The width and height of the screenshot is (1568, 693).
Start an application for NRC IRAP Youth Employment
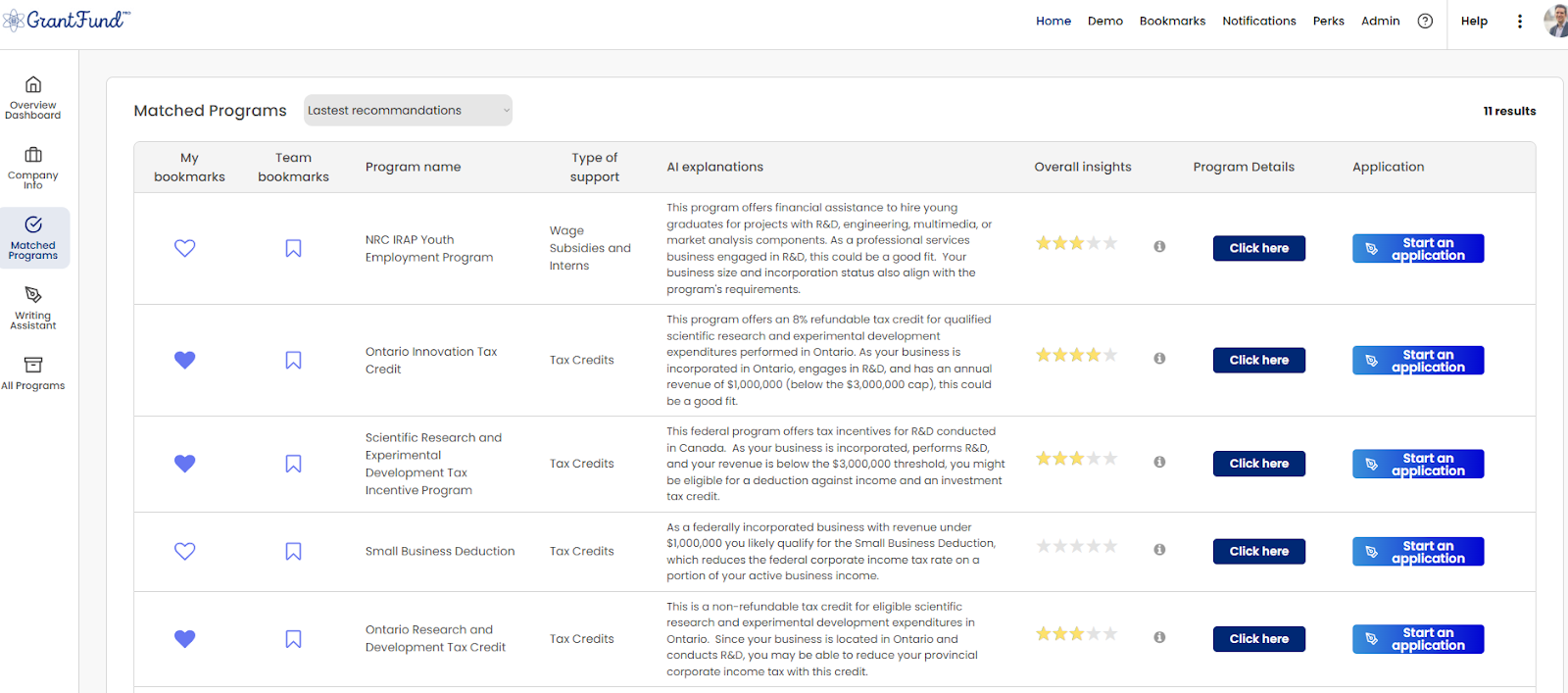click(x=1418, y=249)
